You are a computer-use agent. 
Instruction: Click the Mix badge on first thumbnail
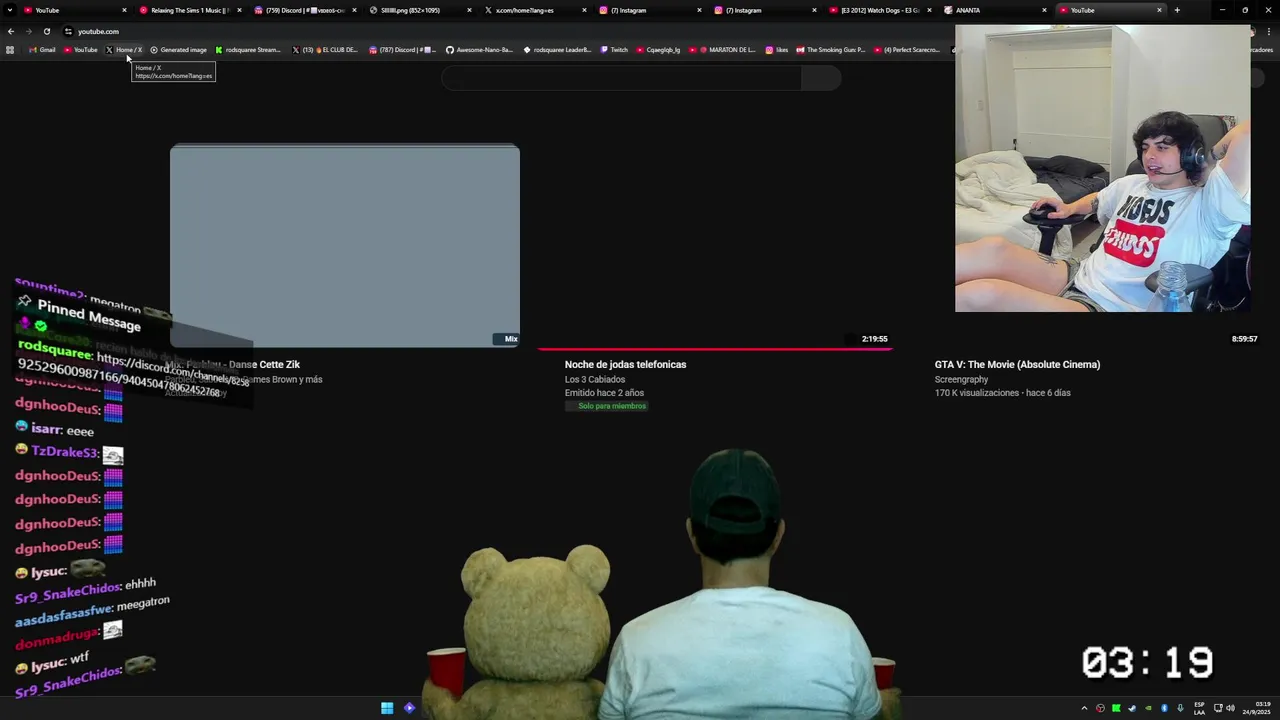tap(505, 339)
